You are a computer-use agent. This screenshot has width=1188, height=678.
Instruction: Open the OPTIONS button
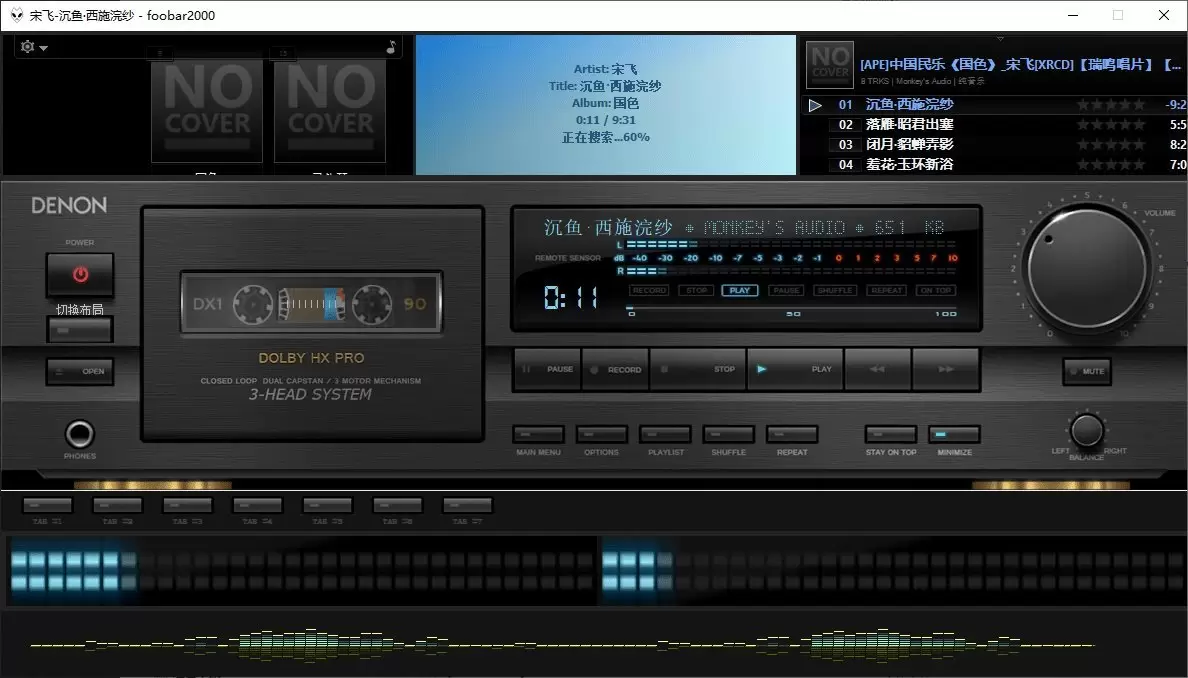click(x=602, y=435)
